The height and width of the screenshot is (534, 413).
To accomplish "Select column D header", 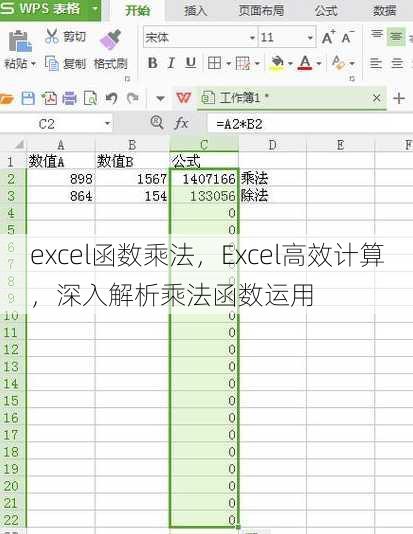I will tap(272, 145).
